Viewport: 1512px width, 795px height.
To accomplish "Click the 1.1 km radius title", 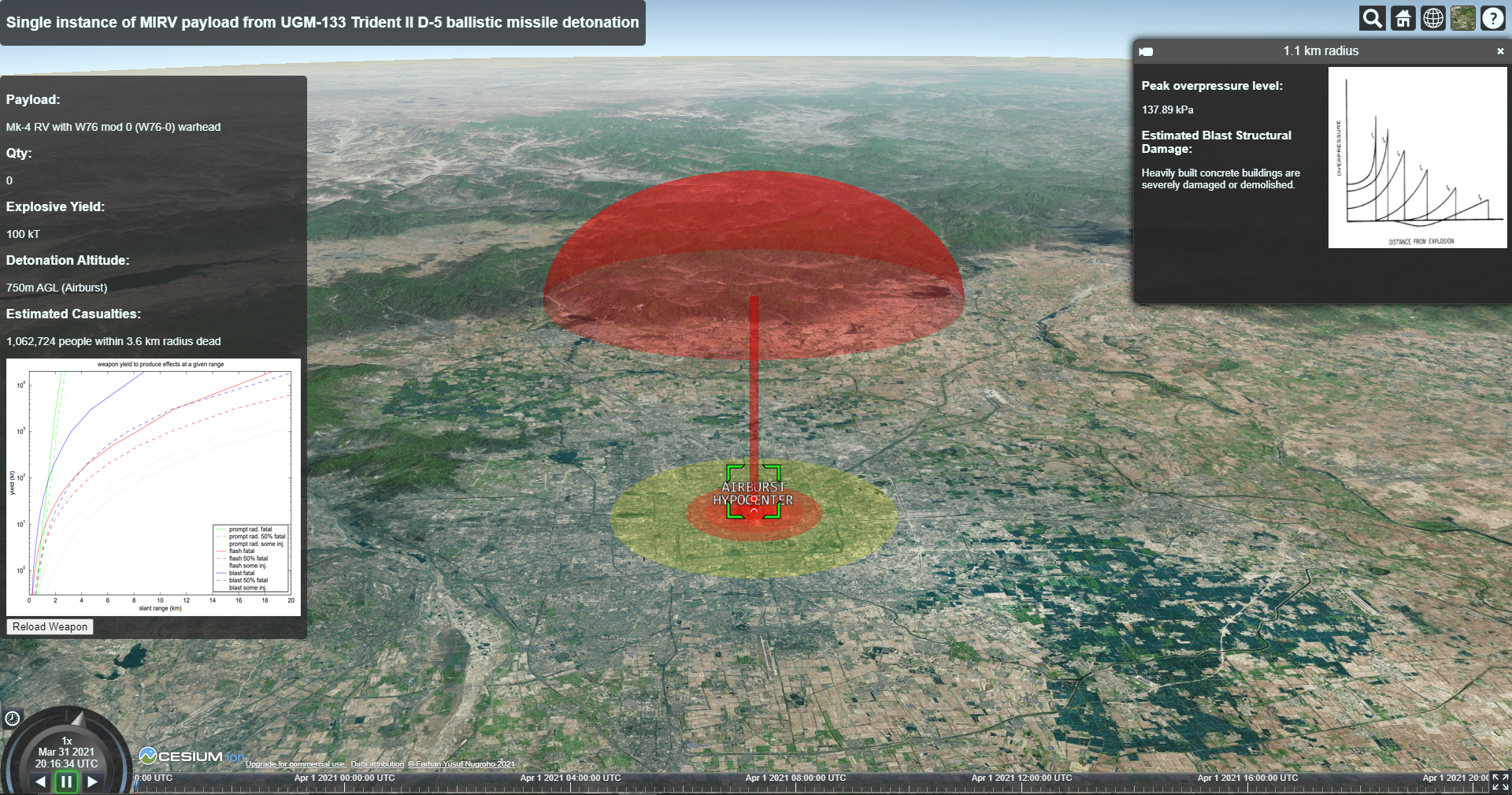I will click(x=1321, y=51).
